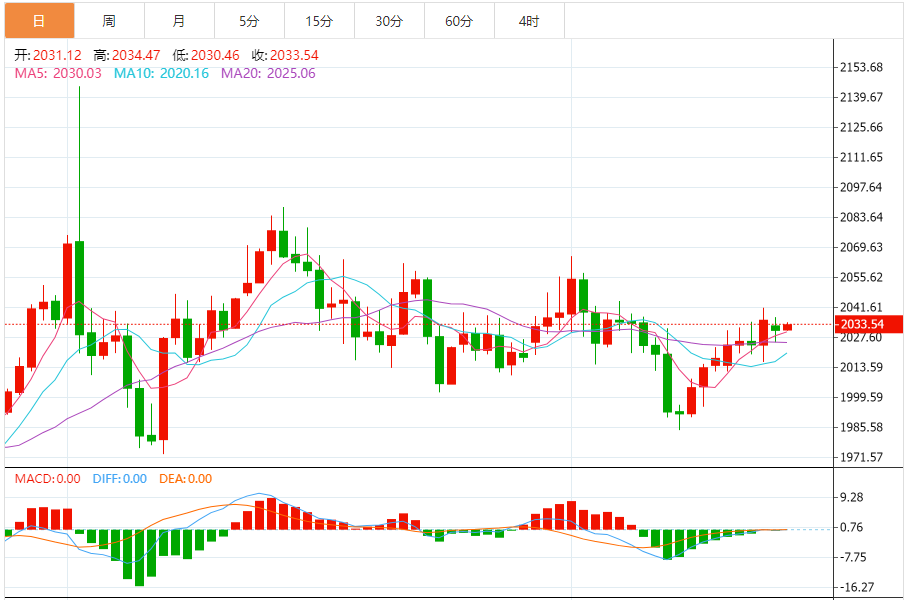Screen dimensions: 909x600
Task: Click the 2055.62 price axis label
Action: [861, 277]
